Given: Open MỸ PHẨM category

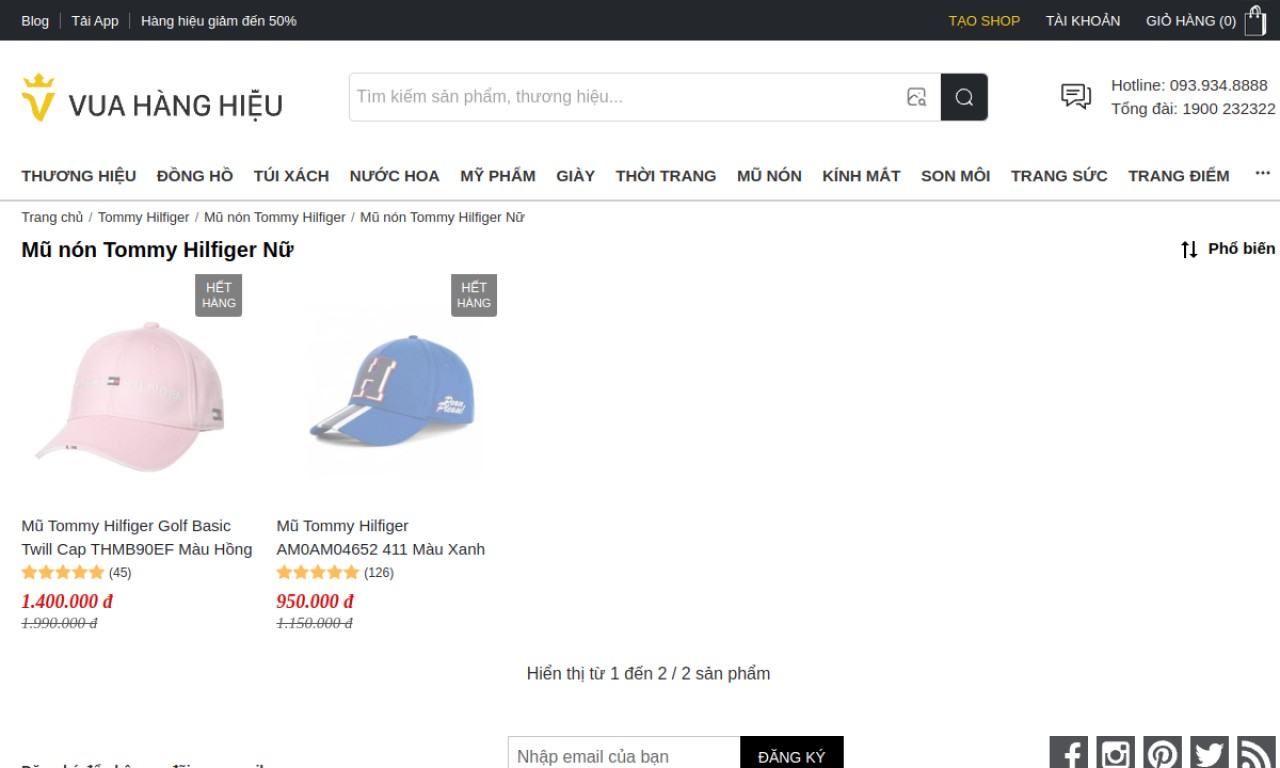Looking at the screenshot, I should (x=498, y=176).
